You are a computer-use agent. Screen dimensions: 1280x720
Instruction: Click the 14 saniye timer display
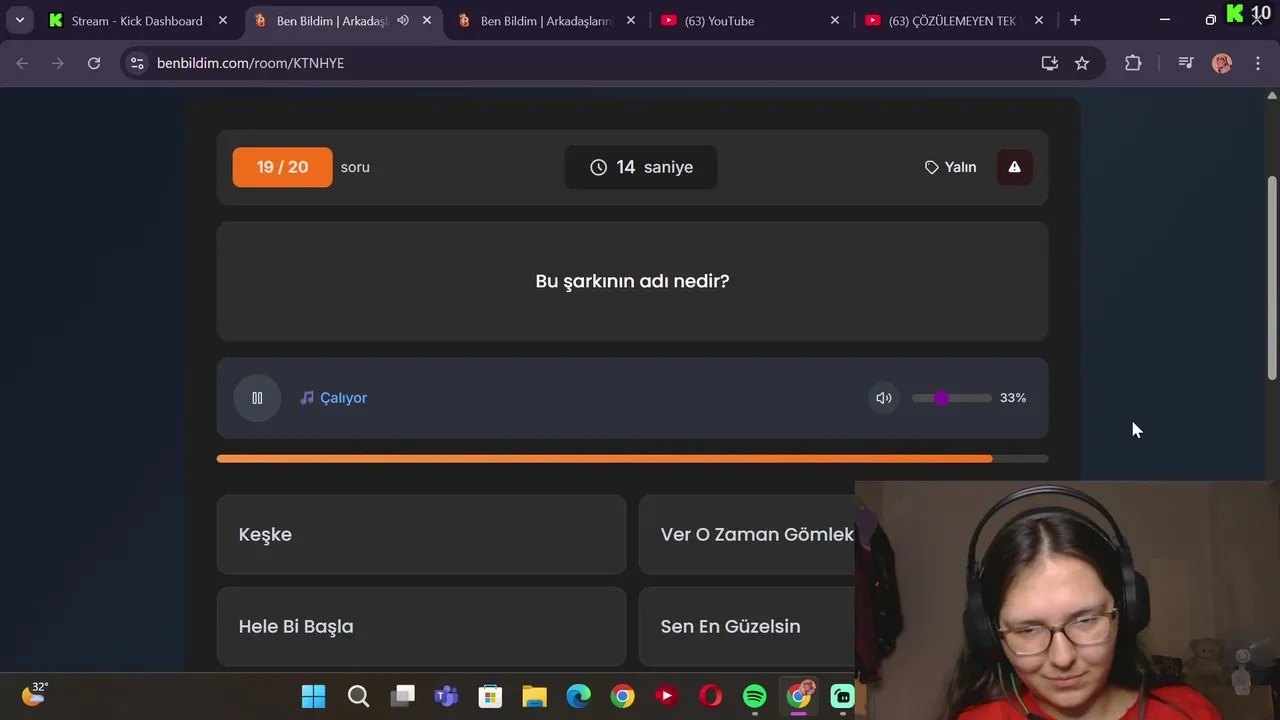click(641, 167)
